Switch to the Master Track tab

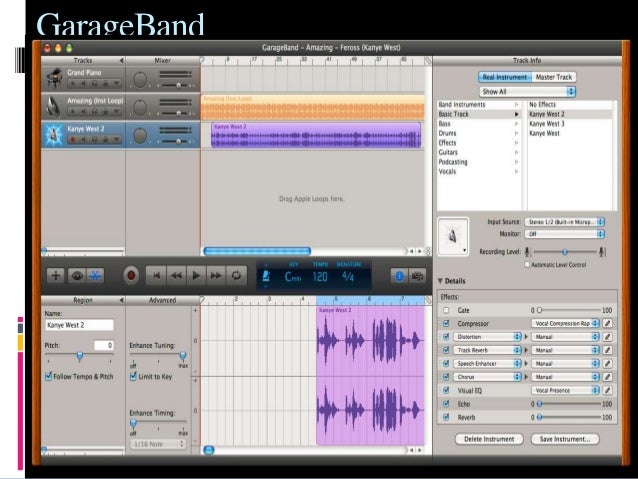coord(554,77)
